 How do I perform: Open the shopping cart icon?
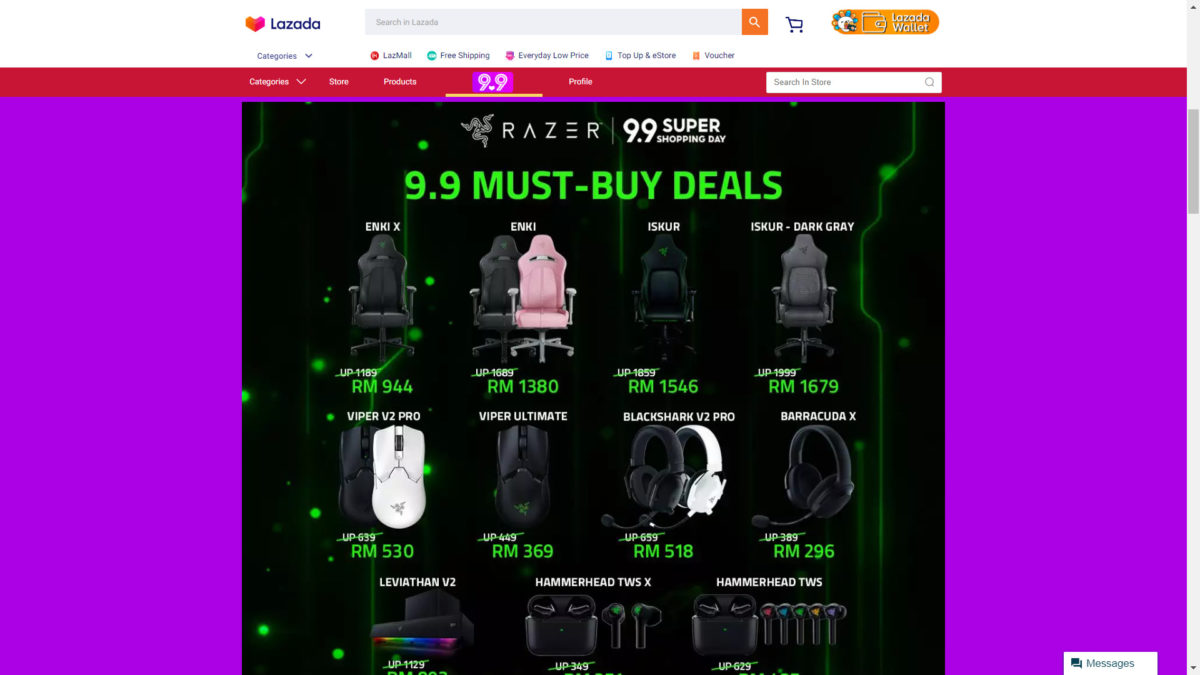794,24
